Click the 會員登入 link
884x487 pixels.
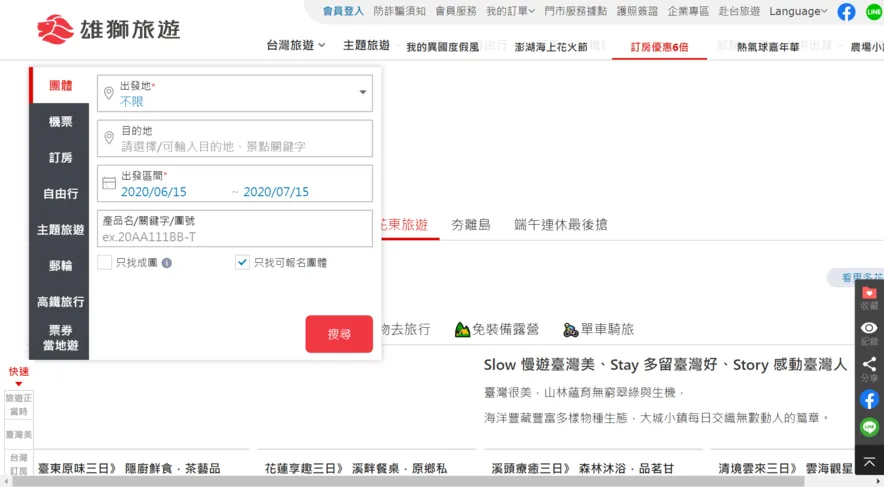click(343, 12)
